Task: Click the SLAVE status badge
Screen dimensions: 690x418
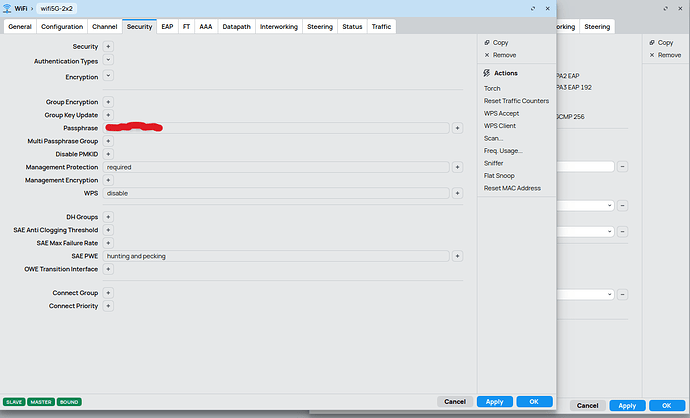Action: [14, 402]
